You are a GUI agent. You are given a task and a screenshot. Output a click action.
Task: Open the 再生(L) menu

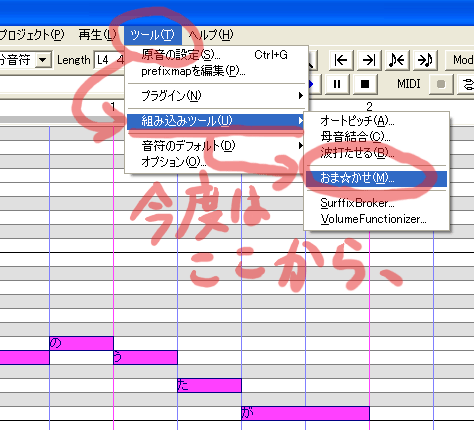[97, 35]
